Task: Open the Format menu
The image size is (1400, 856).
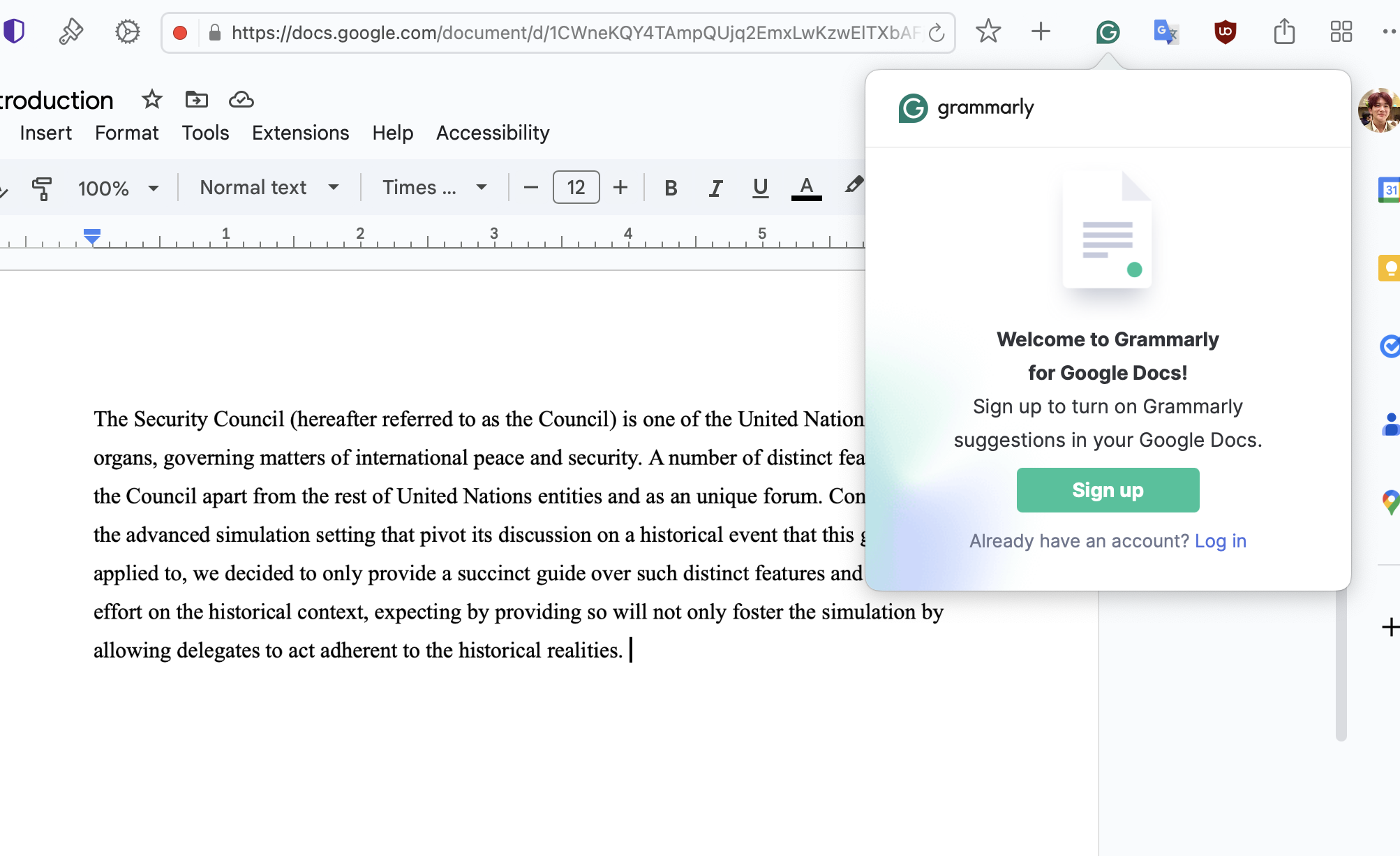Action: [x=126, y=133]
